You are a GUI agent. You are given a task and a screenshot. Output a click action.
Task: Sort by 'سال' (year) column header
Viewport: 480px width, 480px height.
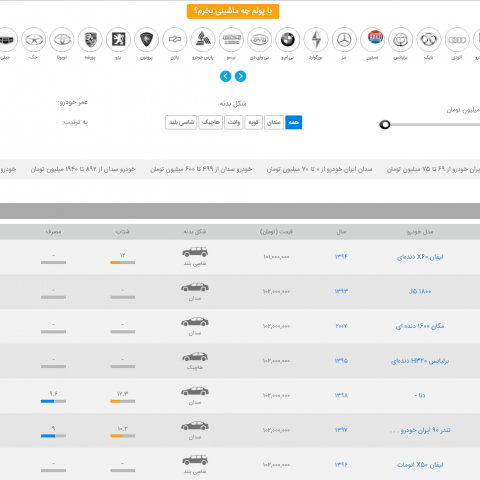341,232
